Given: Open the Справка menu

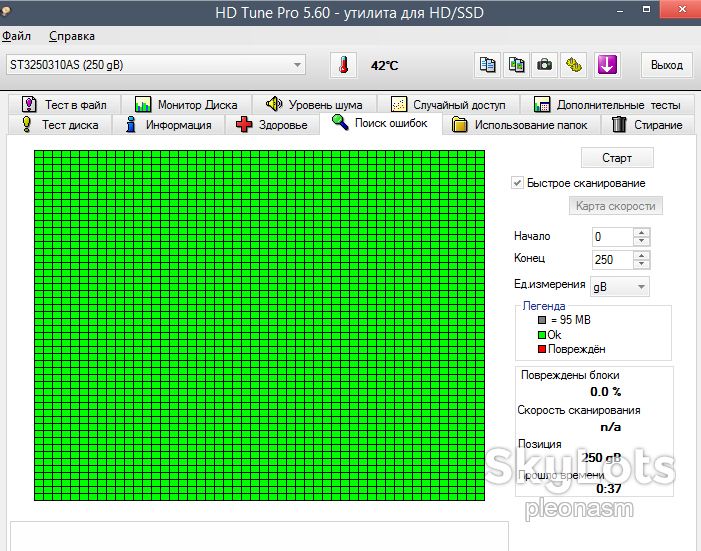Looking at the screenshot, I should click(72, 36).
